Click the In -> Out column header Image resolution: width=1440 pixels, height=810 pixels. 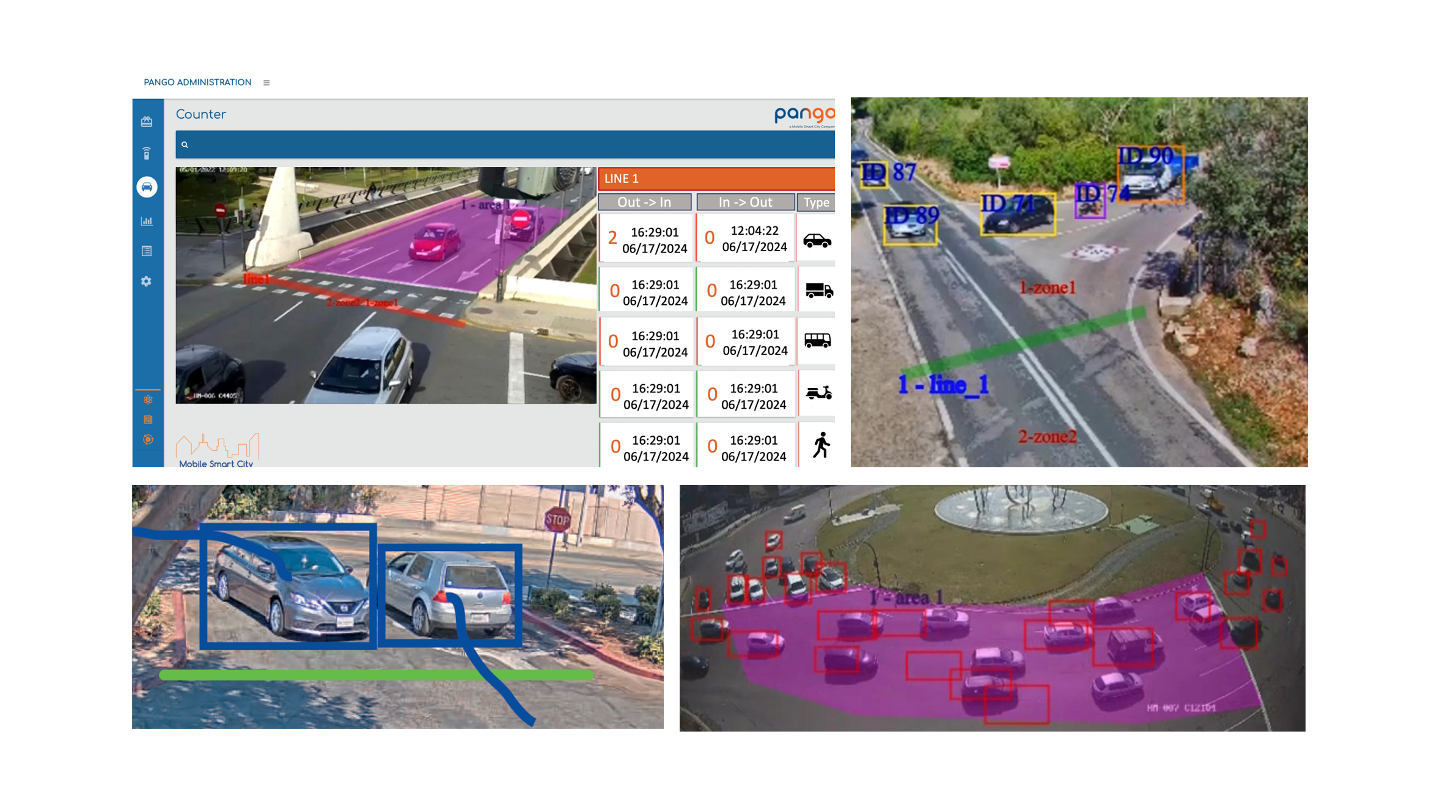click(x=745, y=202)
